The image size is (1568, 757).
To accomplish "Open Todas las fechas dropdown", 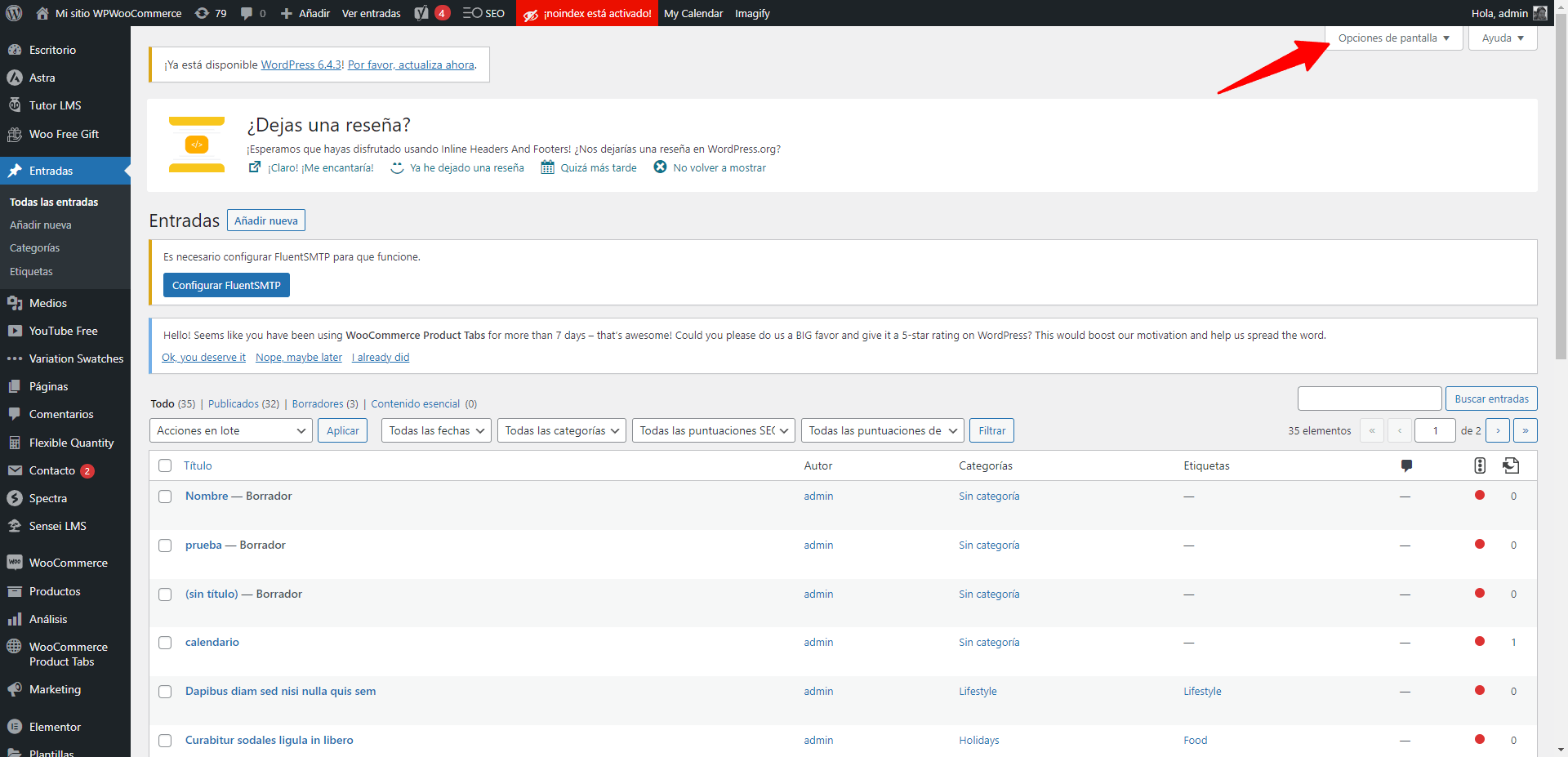I will point(436,430).
